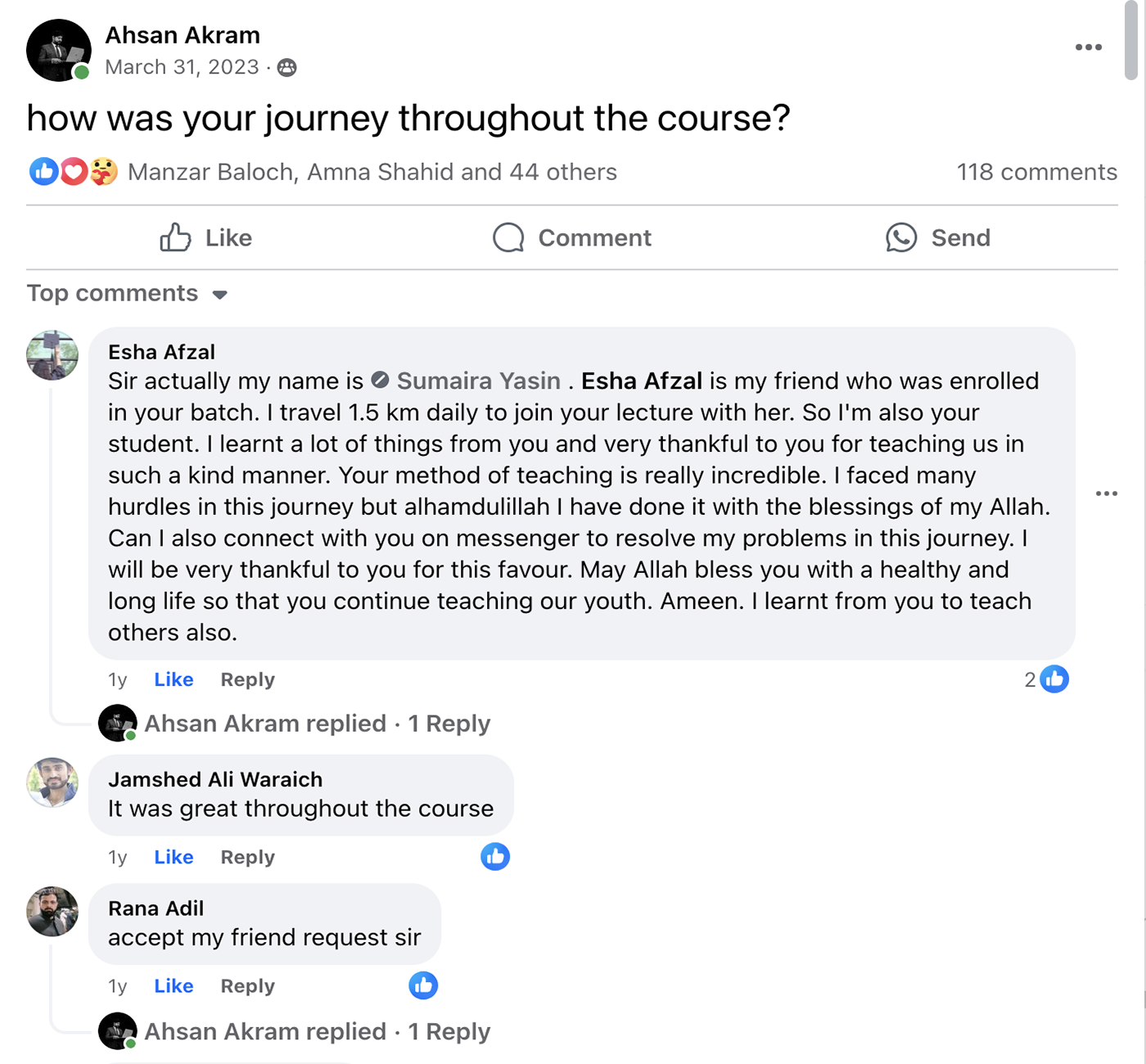Viewport: 1146px width, 1064px height.
Task: View the like reaction on Esha Afzal's comment
Action: (1054, 679)
